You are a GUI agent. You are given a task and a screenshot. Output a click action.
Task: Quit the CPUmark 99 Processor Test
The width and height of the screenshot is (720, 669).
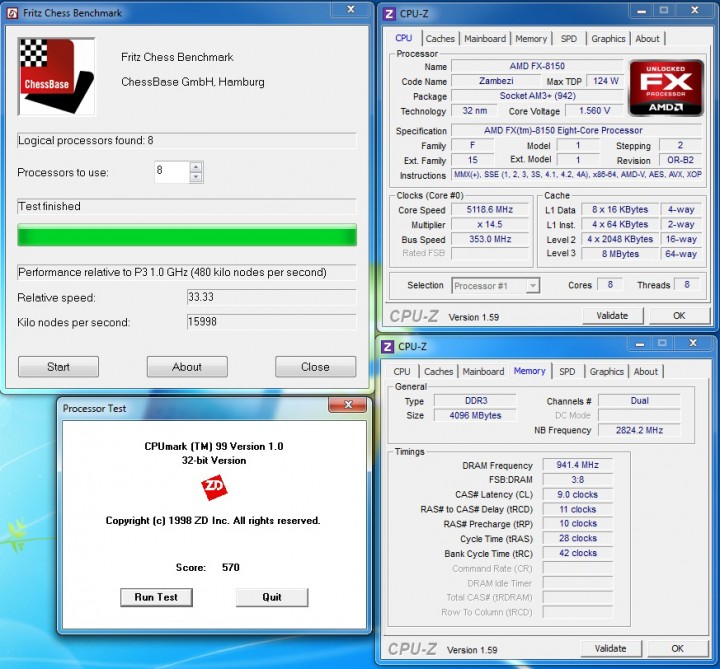pyautogui.click(x=272, y=597)
